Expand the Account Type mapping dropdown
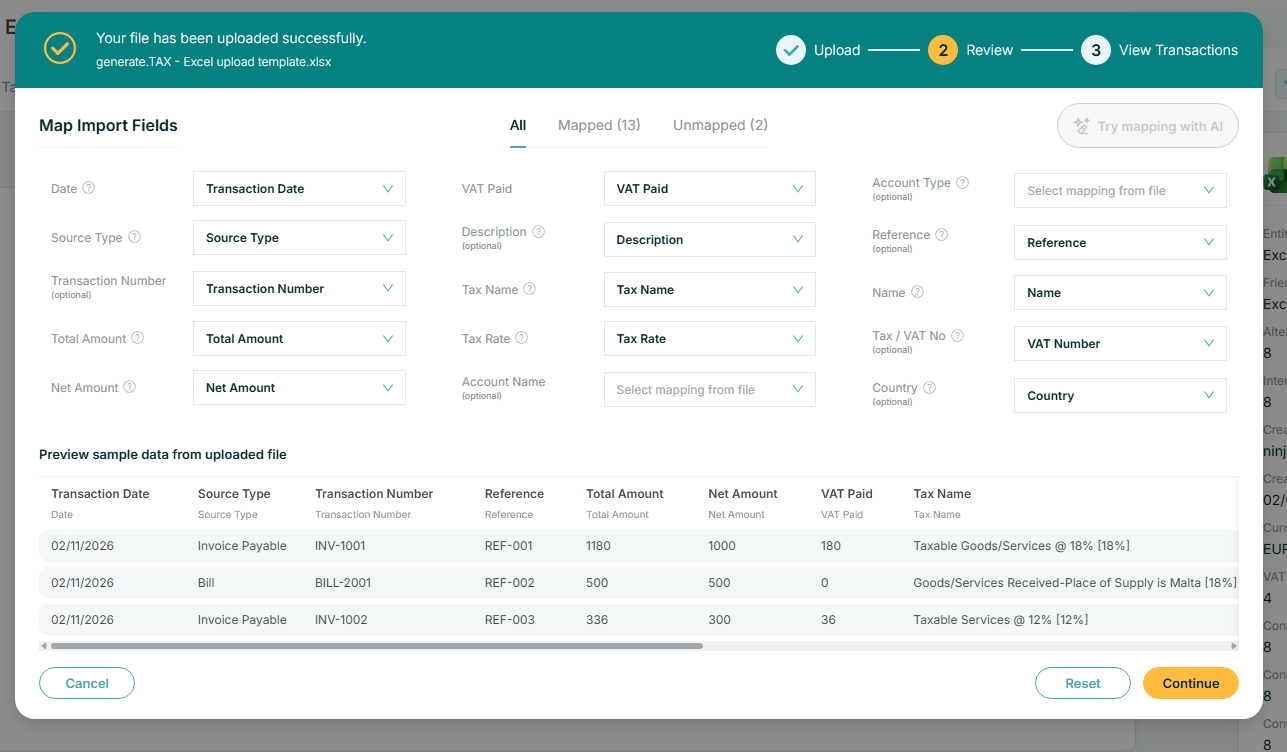 [1119, 191]
